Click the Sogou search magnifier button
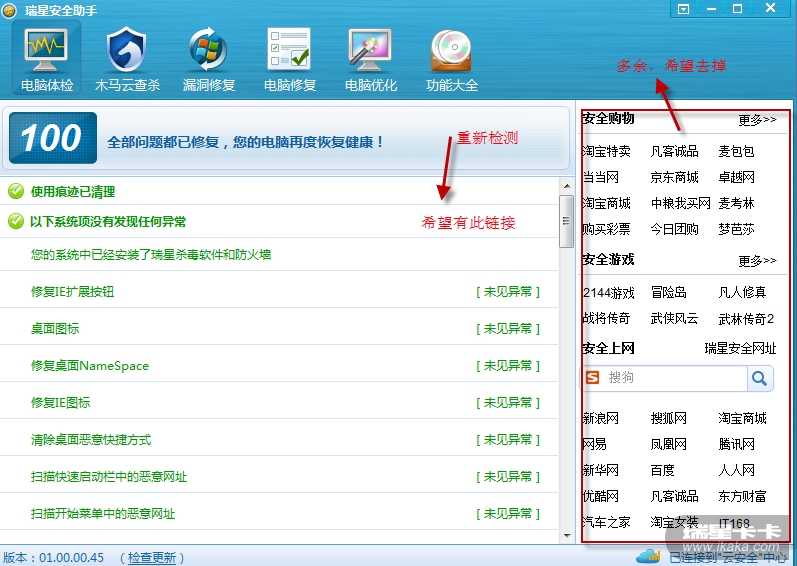The image size is (797, 566). [x=760, y=378]
